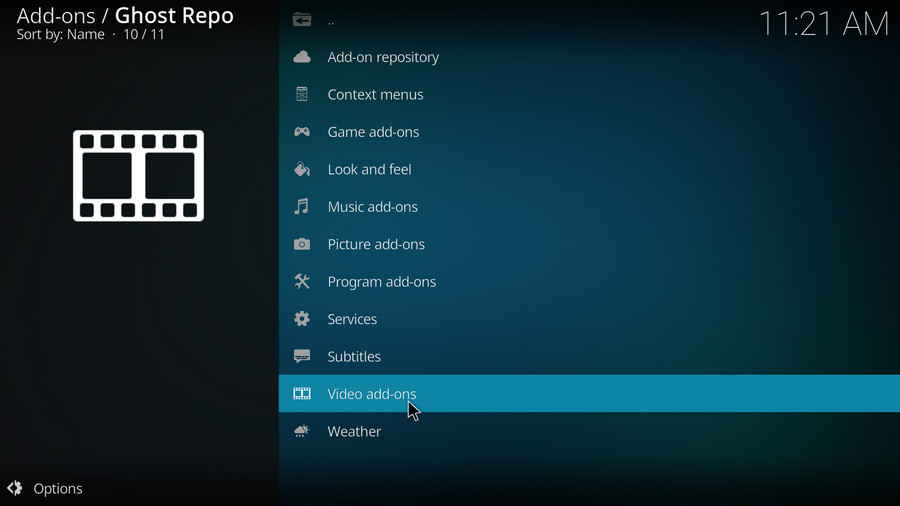
Task: Click the Context menus list icon
Action: pyautogui.click(x=302, y=95)
